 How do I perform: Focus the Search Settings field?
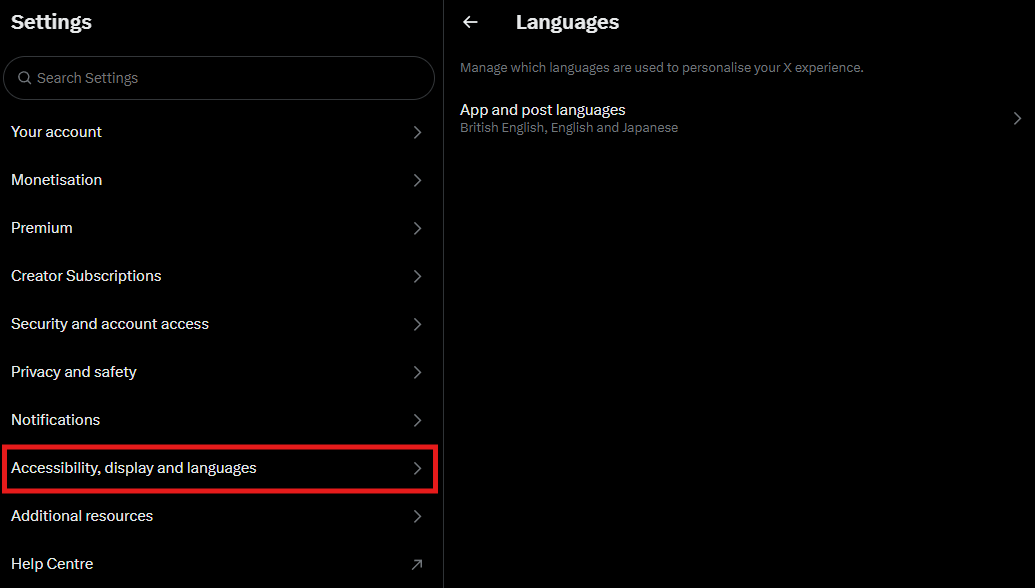[x=219, y=78]
